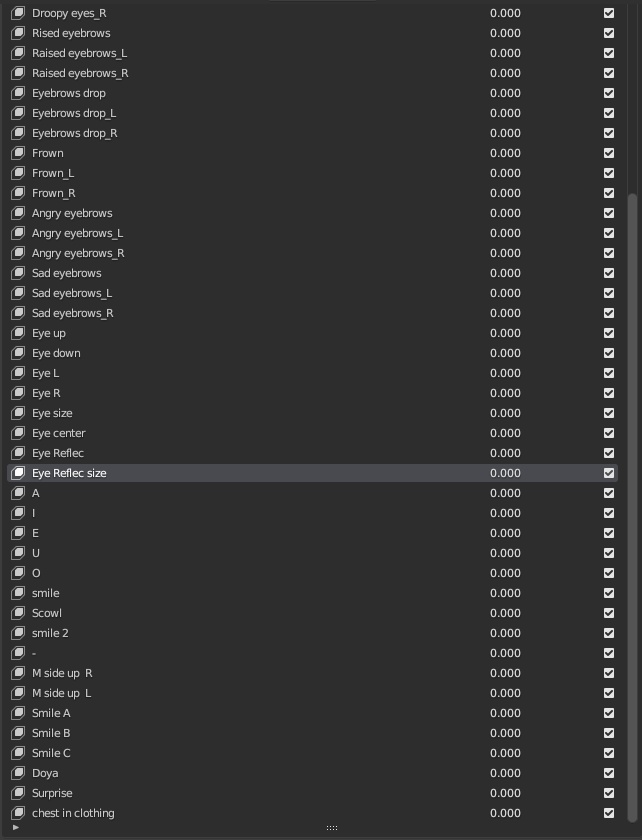The image size is (642, 840).
Task: Click the shape key icon for Eye center
Action: point(18,433)
